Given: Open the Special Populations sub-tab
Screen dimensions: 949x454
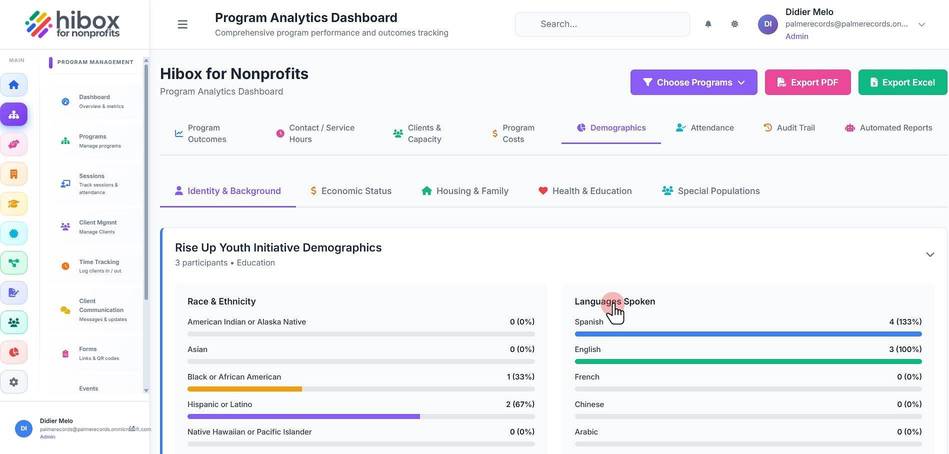Looking at the screenshot, I should (x=711, y=191).
